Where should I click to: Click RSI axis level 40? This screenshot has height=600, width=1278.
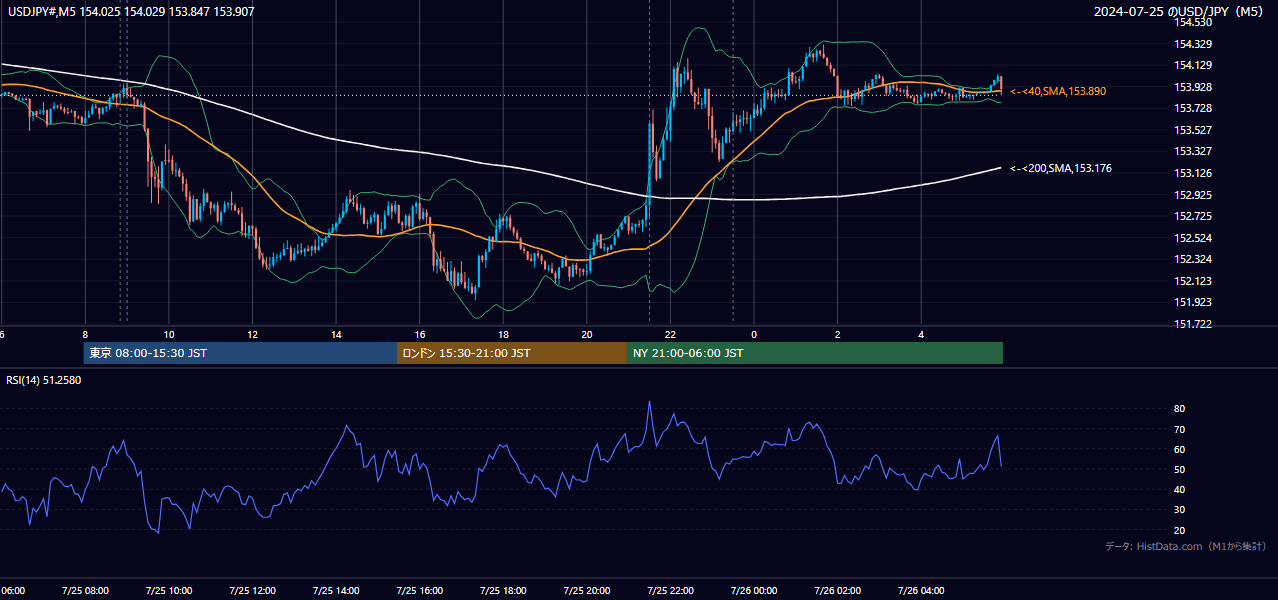1179,489
